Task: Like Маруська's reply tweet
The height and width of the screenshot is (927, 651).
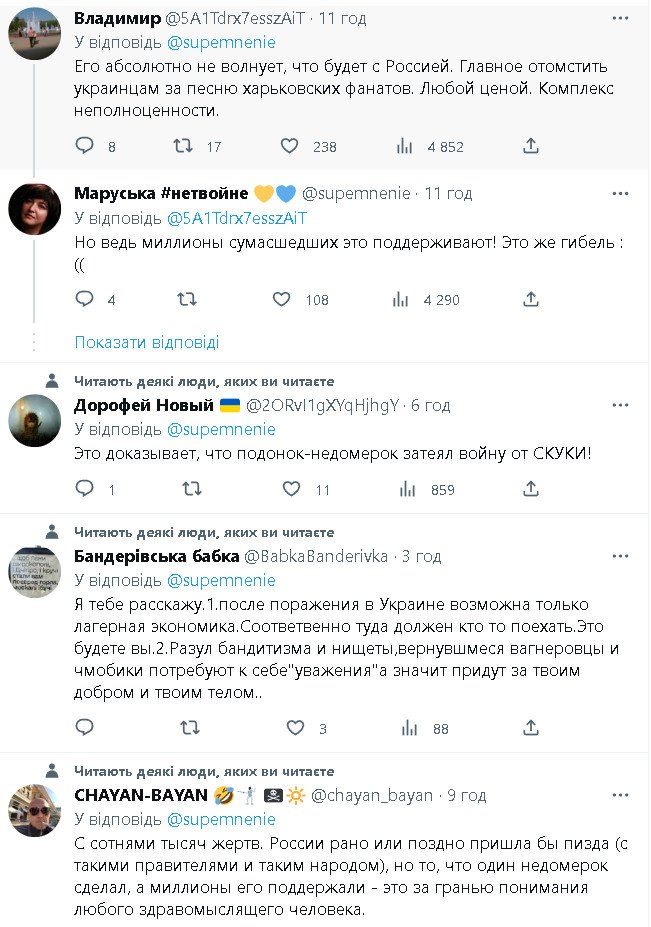Action: pyautogui.click(x=282, y=299)
